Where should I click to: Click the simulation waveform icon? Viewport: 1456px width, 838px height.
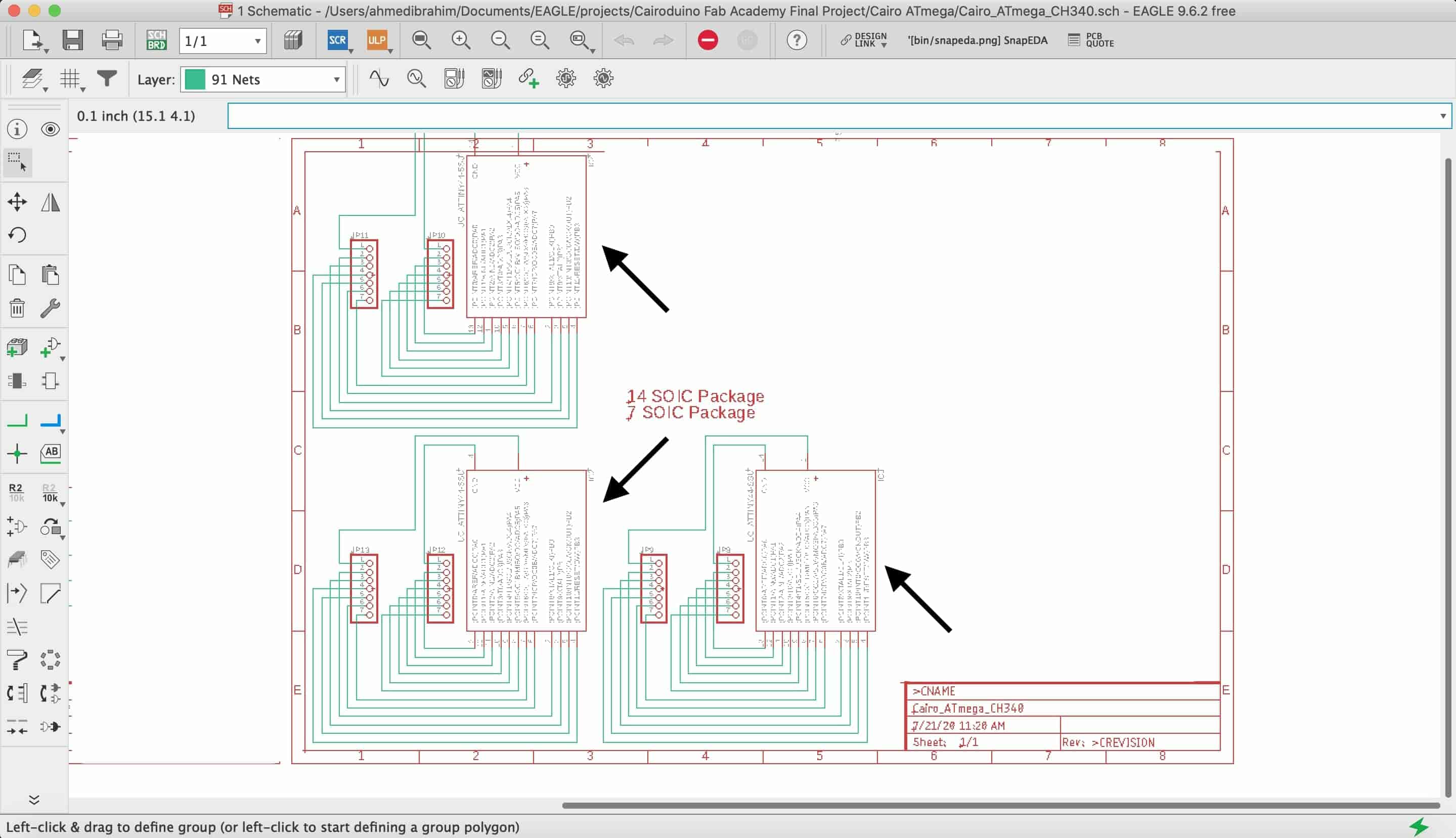point(379,78)
